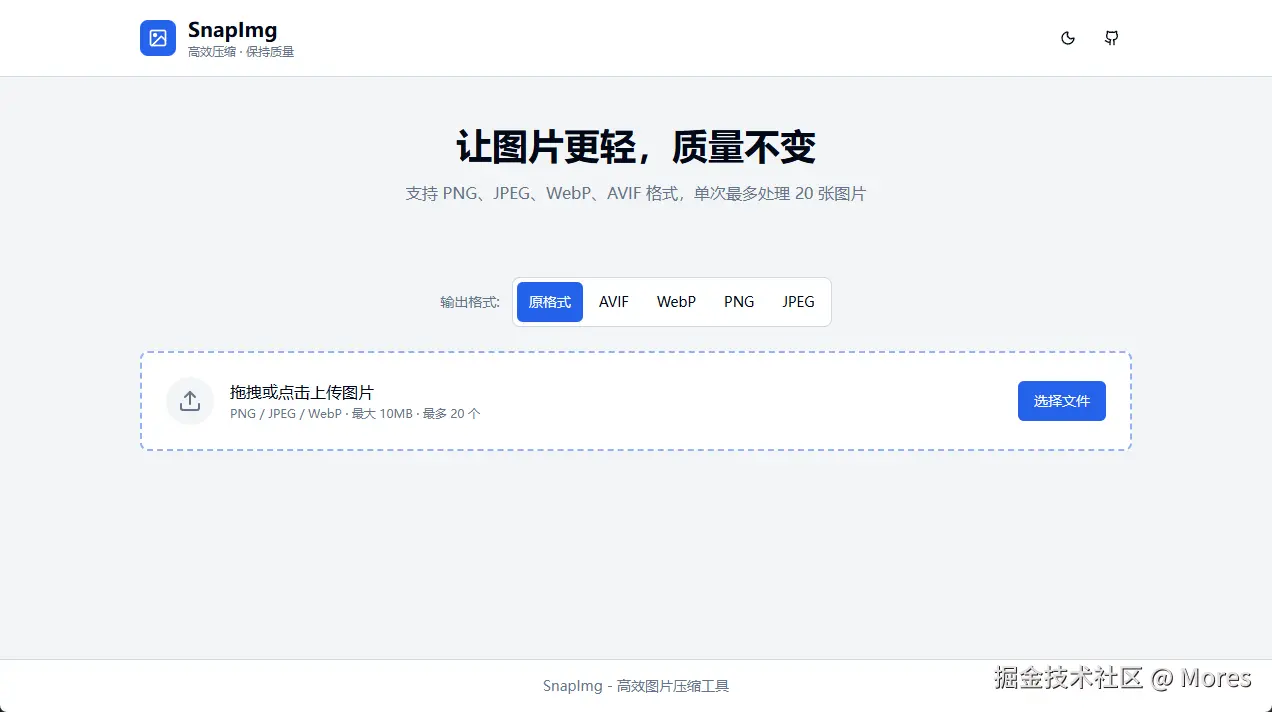Select the JPEG output format option
Image resolution: width=1272 pixels, height=712 pixels.
(x=798, y=301)
